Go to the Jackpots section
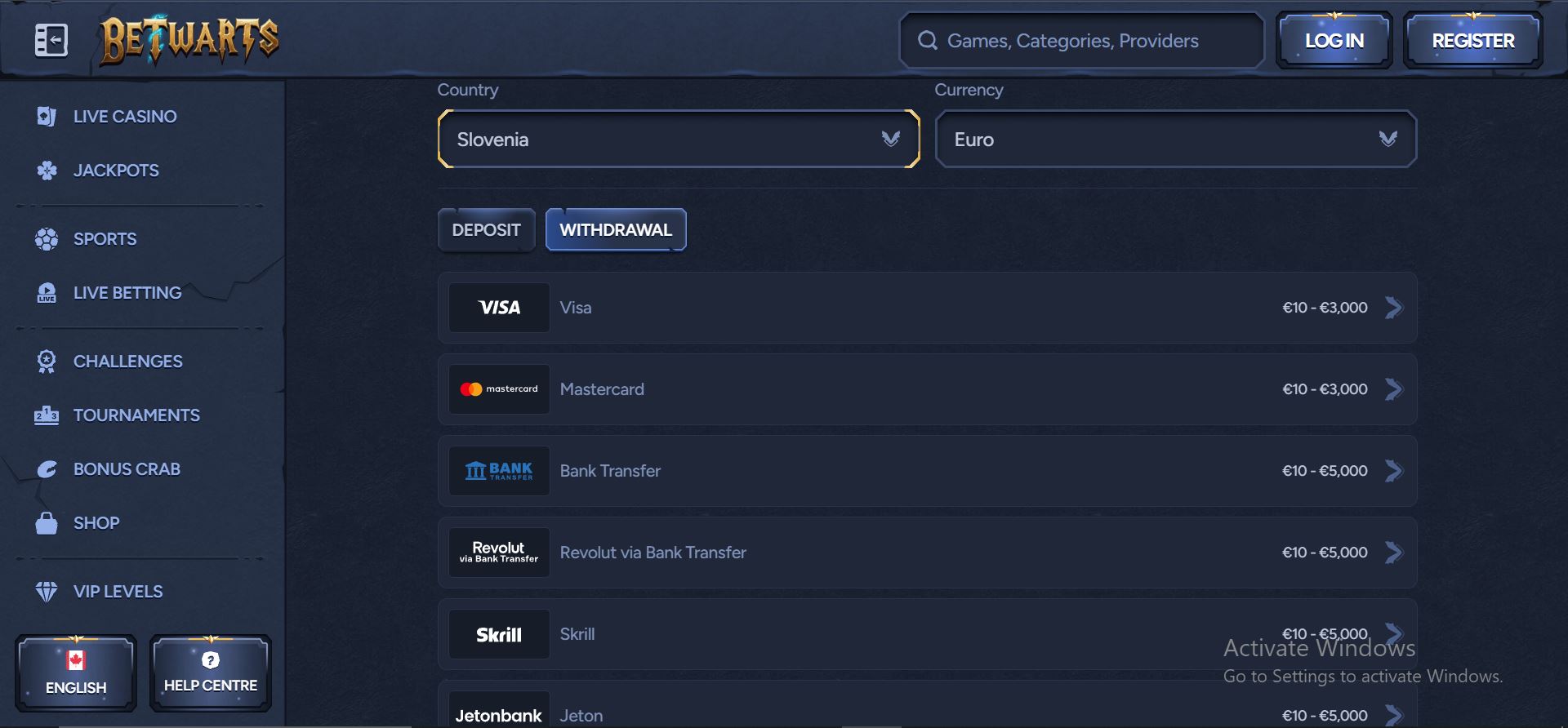 tap(115, 171)
